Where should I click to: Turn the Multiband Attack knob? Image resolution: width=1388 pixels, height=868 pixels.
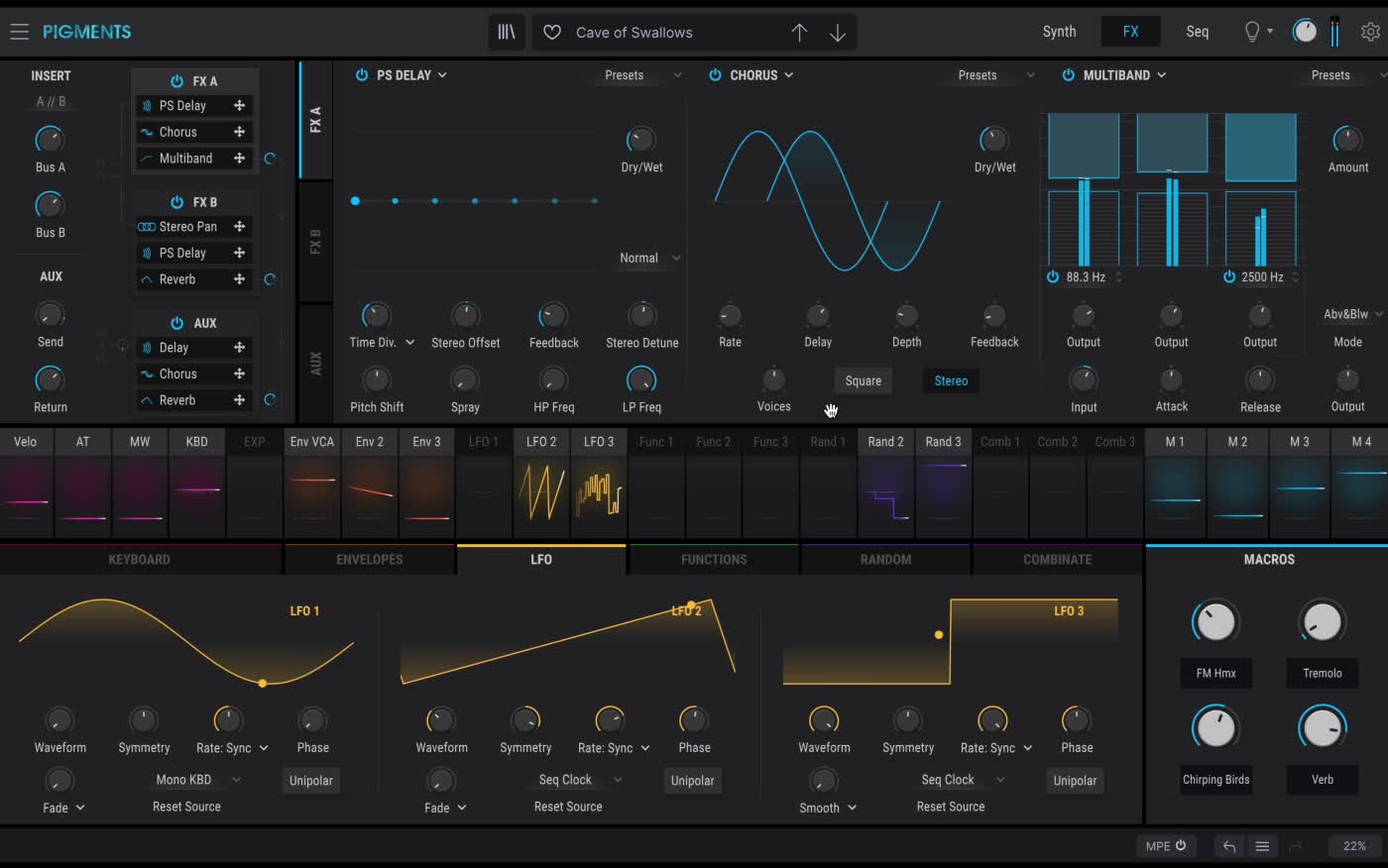[1171, 380]
